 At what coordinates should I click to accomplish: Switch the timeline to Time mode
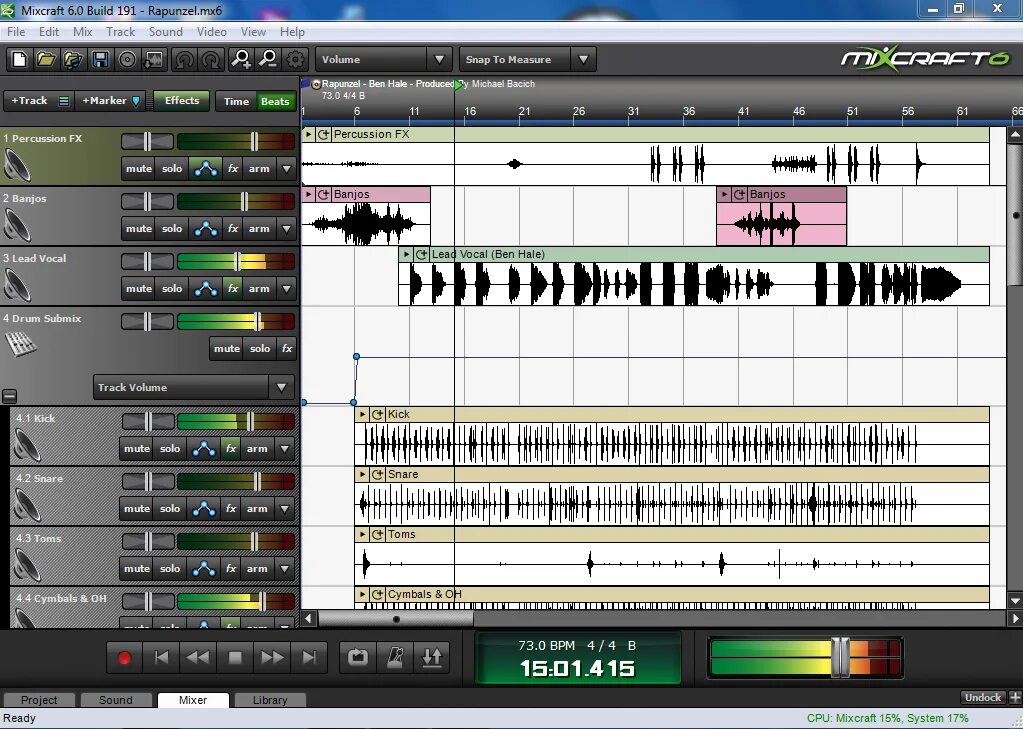pyautogui.click(x=236, y=101)
